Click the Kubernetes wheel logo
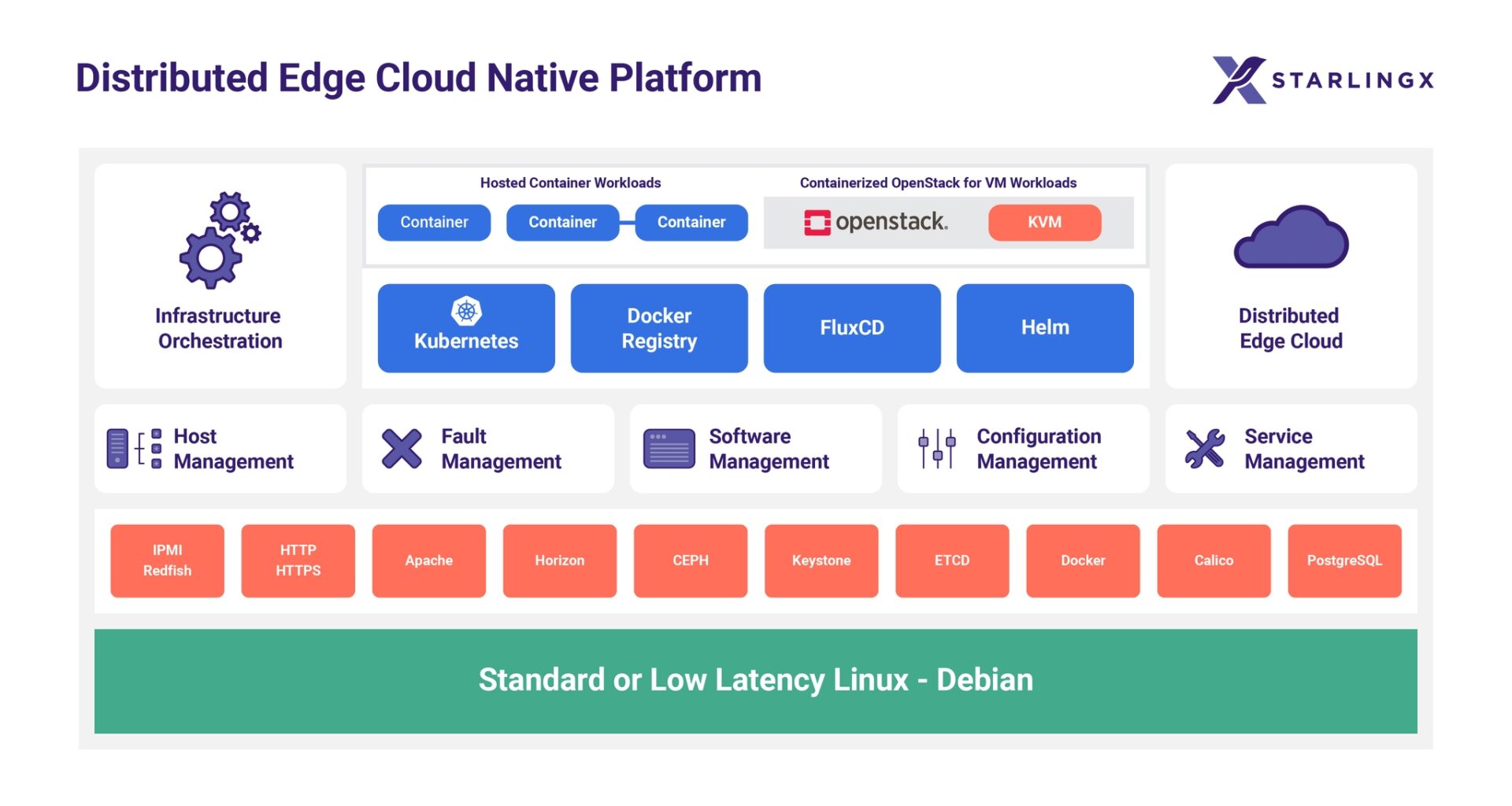The height and width of the screenshot is (806, 1512). (466, 312)
